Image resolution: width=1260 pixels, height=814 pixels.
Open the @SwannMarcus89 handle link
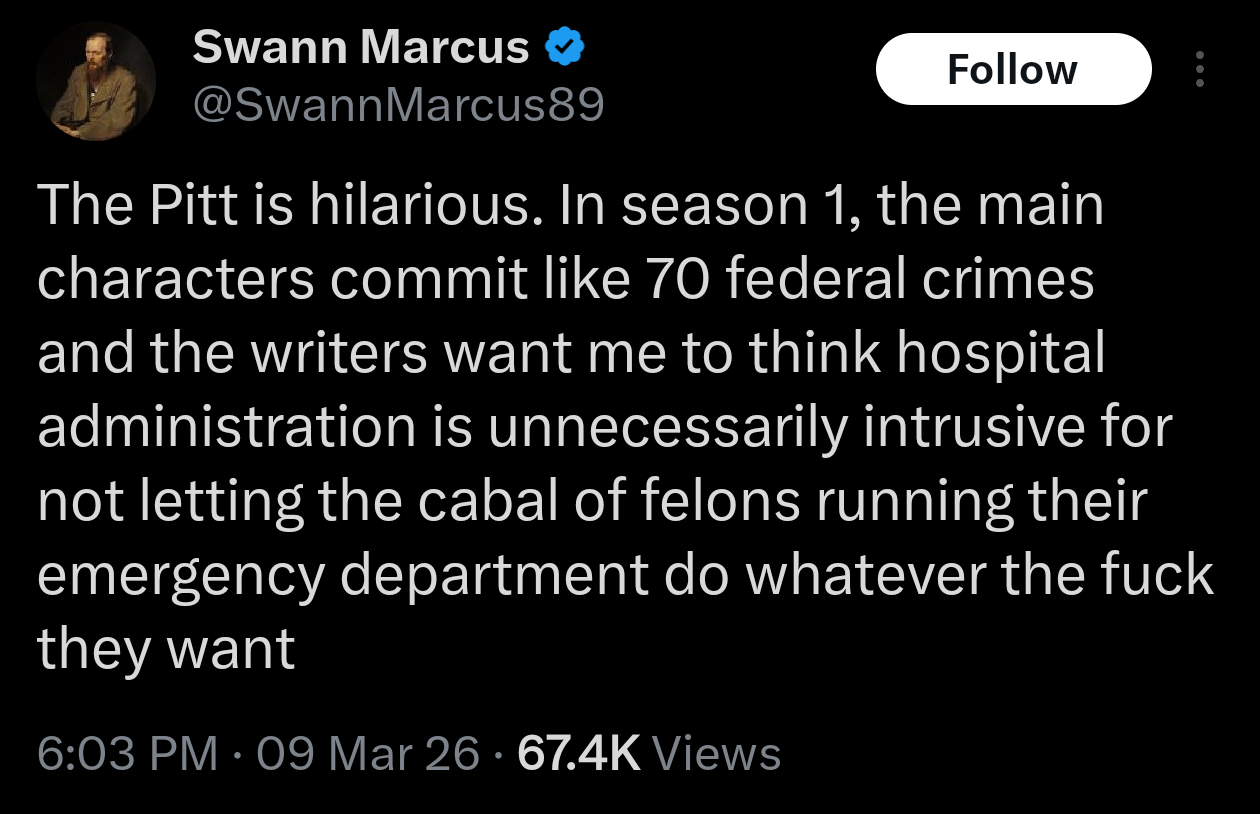(x=398, y=103)
